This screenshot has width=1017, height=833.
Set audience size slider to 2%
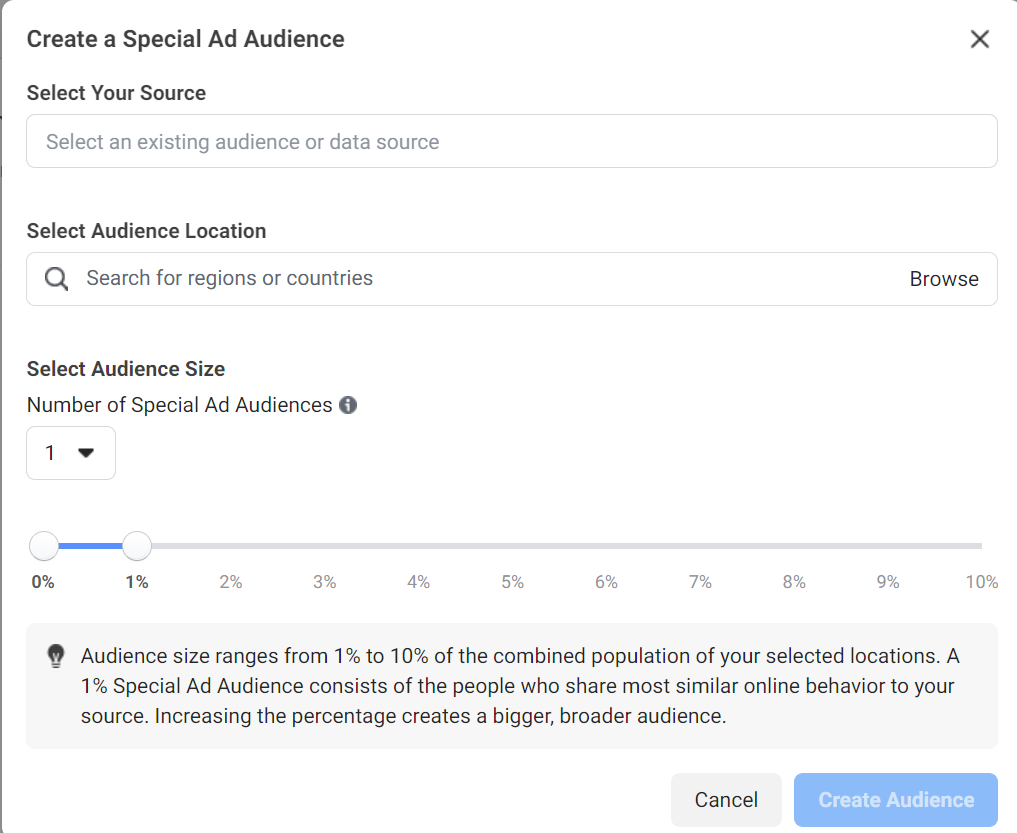[x=231, y=546]
